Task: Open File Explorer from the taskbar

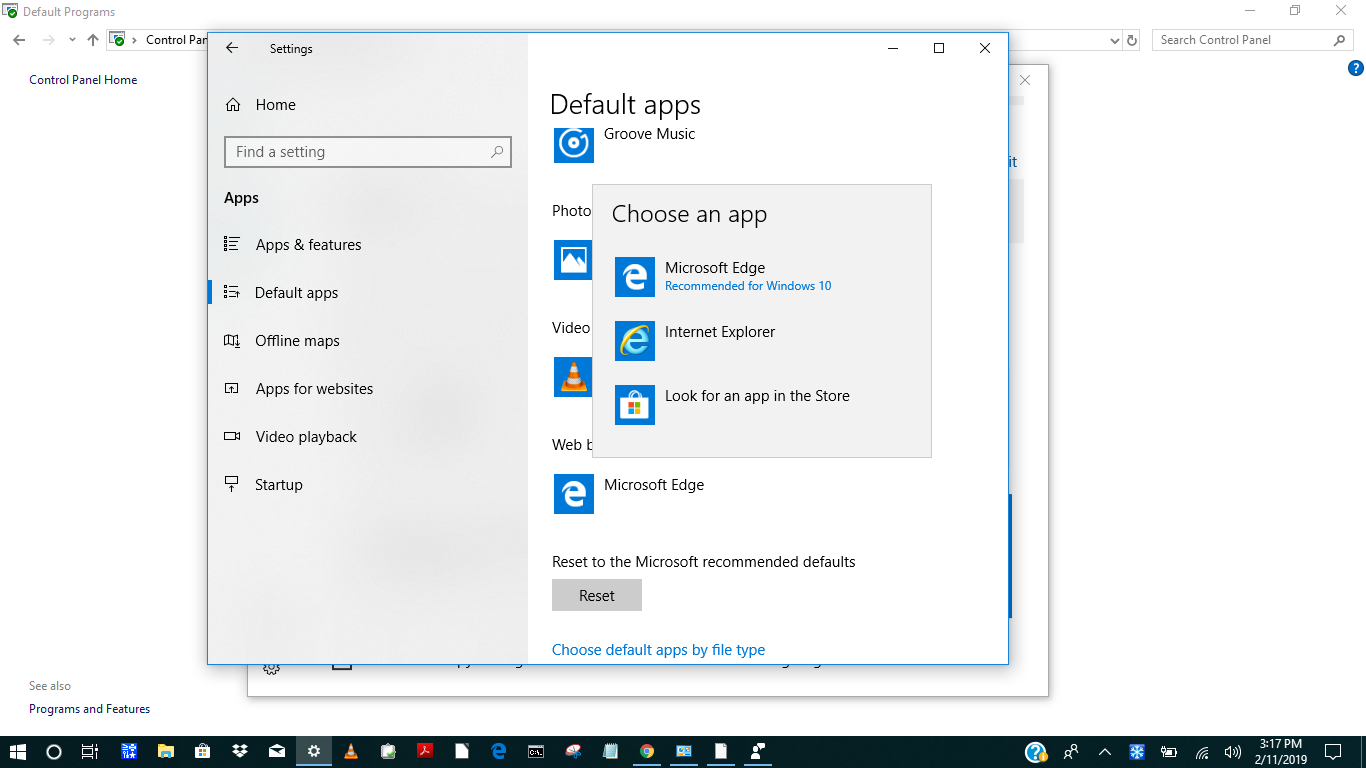Action: (166, 751)
